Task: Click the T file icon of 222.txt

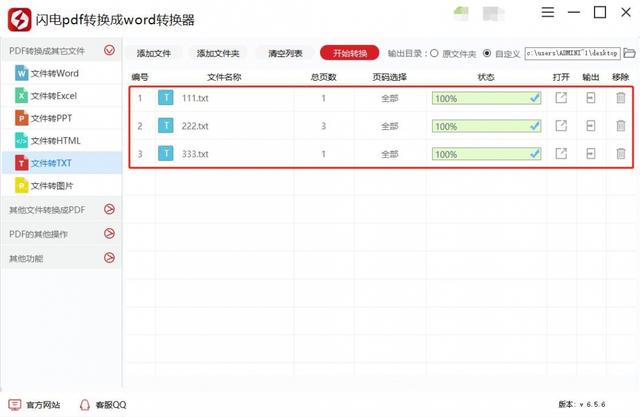Action: click(166, 126)
